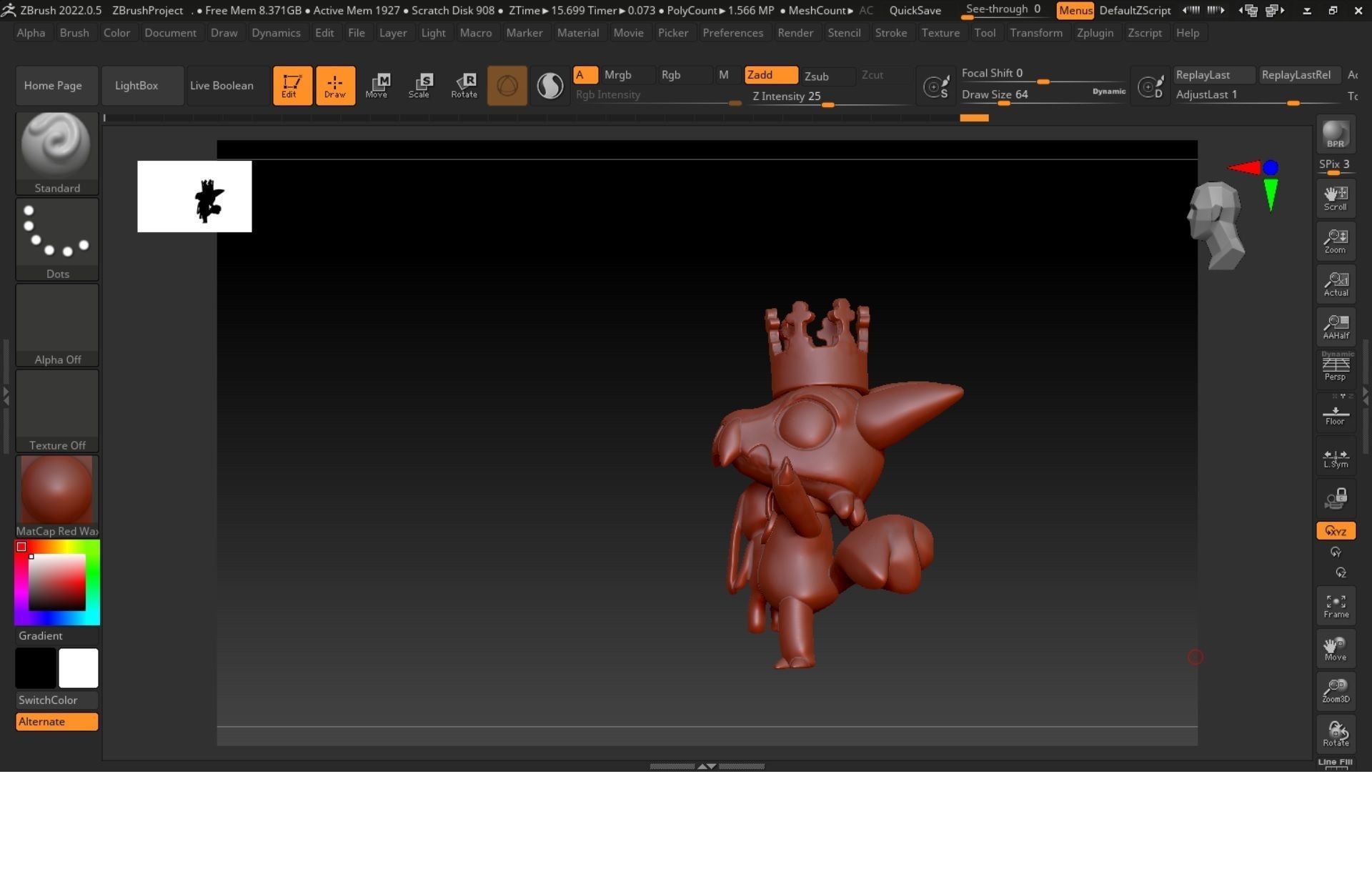Click the Move view icon on right shelf

1336,648
